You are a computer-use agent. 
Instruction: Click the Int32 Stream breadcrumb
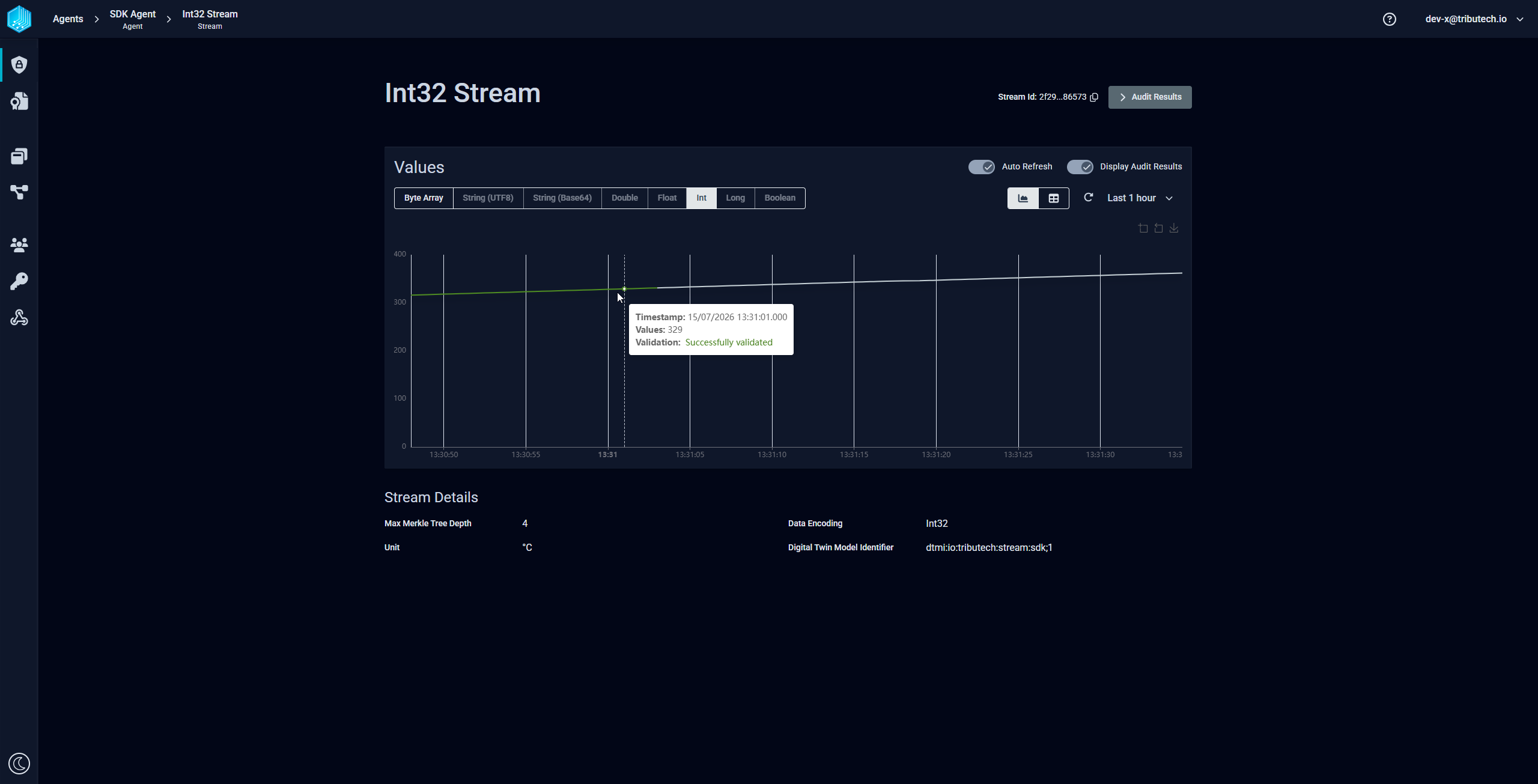(x=210, y=19)
